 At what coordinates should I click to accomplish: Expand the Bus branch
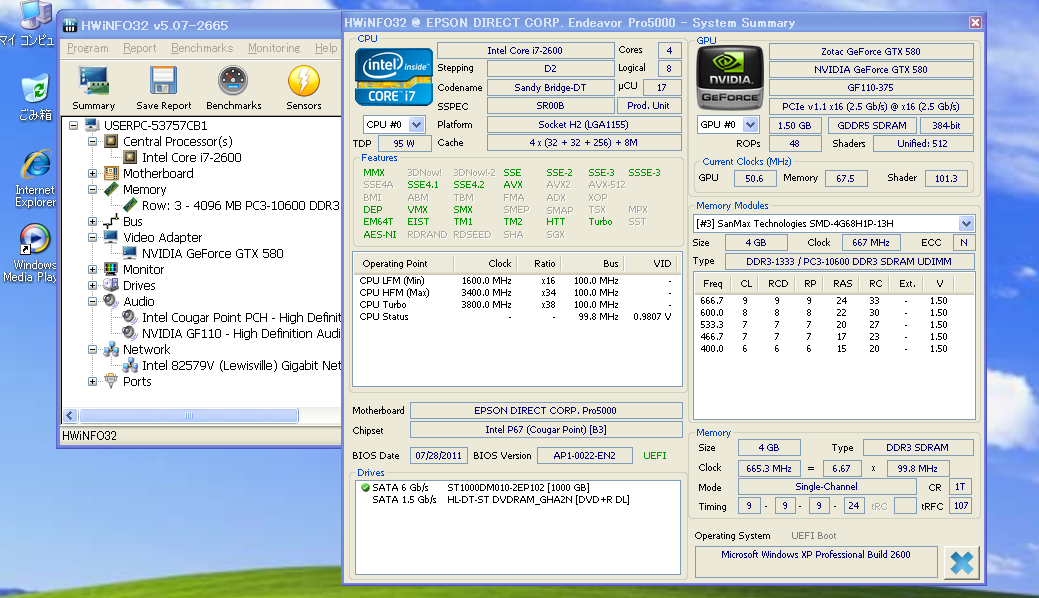click(x=93, y=221)
